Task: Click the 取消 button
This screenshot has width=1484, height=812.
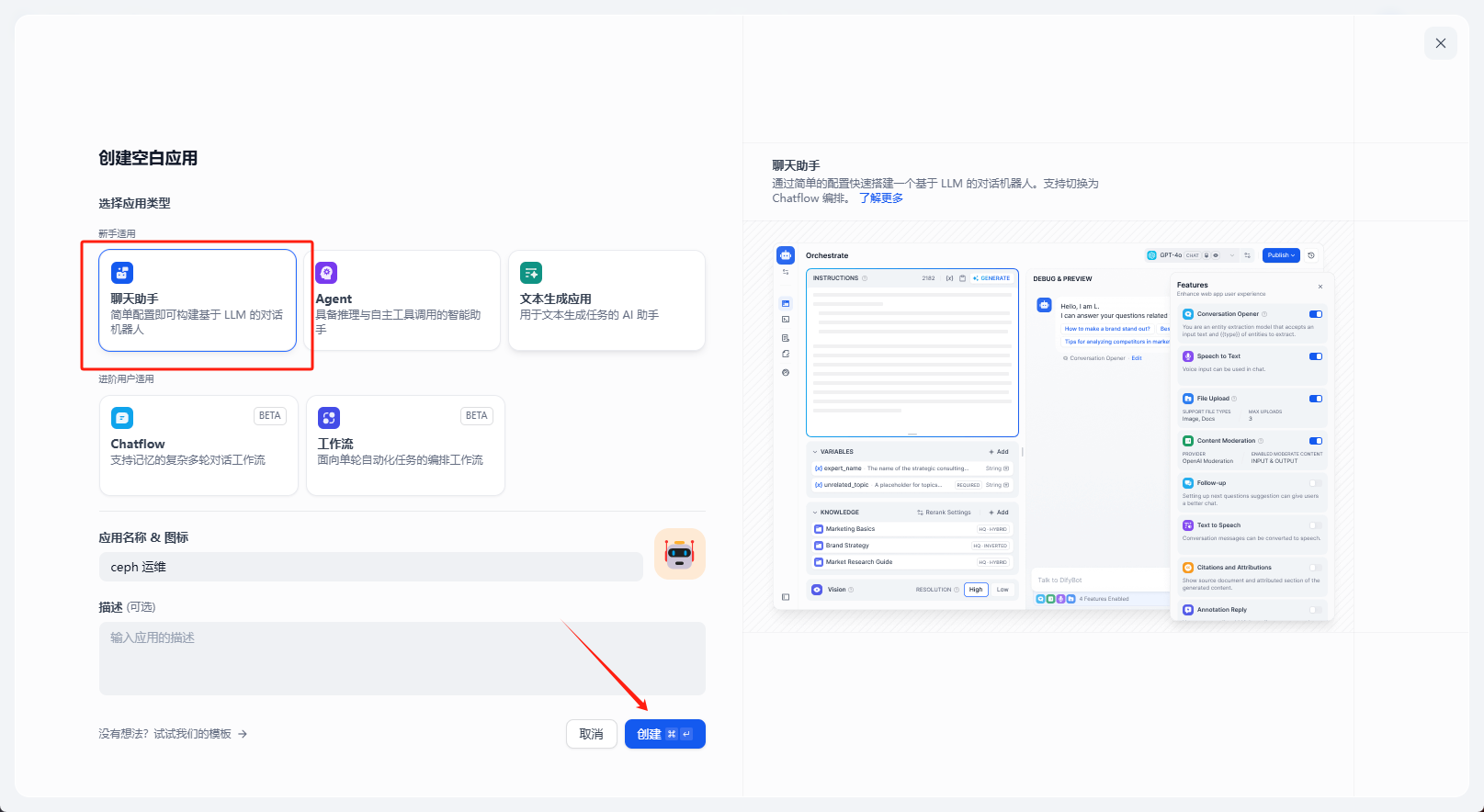Action: (592, 734)
